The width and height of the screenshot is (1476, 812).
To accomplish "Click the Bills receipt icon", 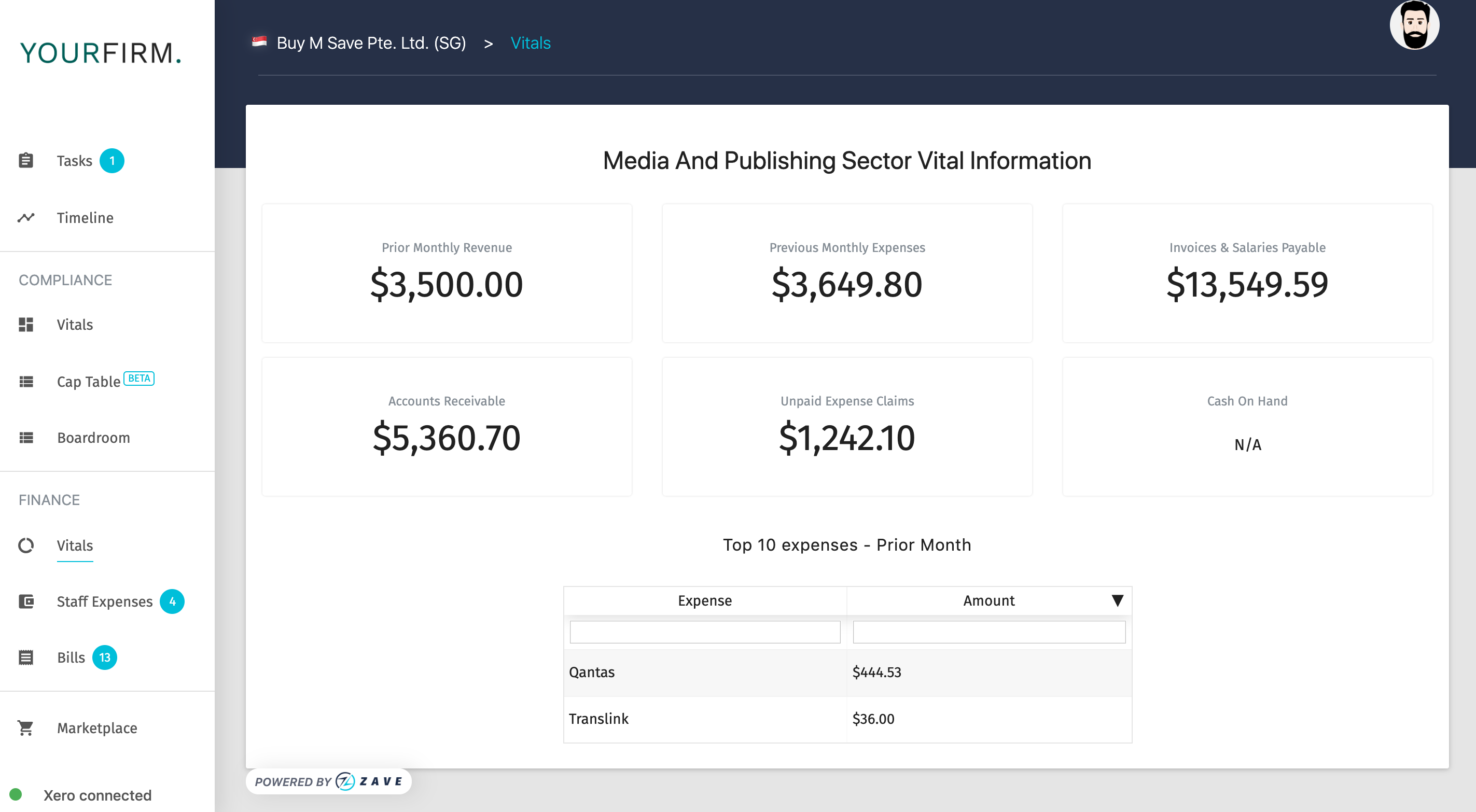I will (x=26, y=657).
